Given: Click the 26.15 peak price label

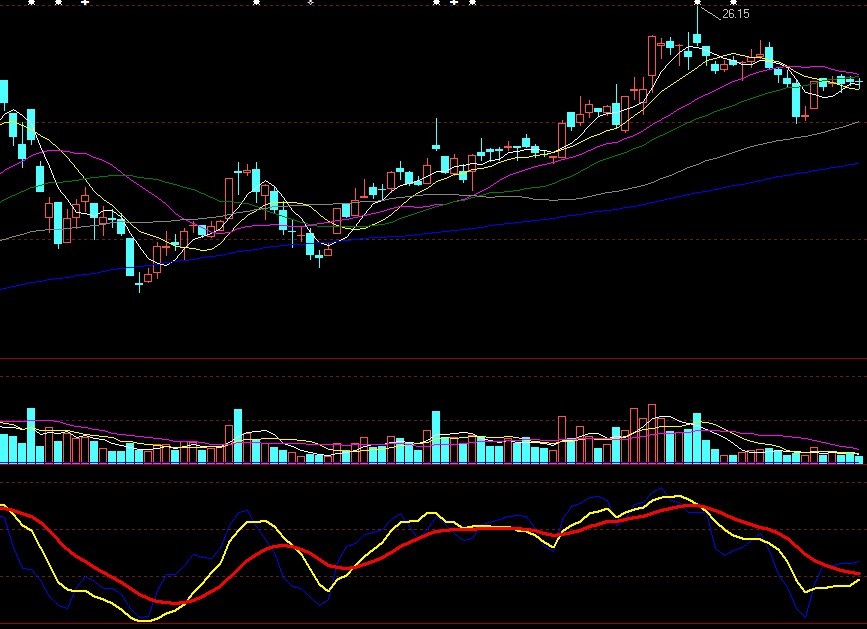Looking at the screenshot, I should tap(736, 14).
